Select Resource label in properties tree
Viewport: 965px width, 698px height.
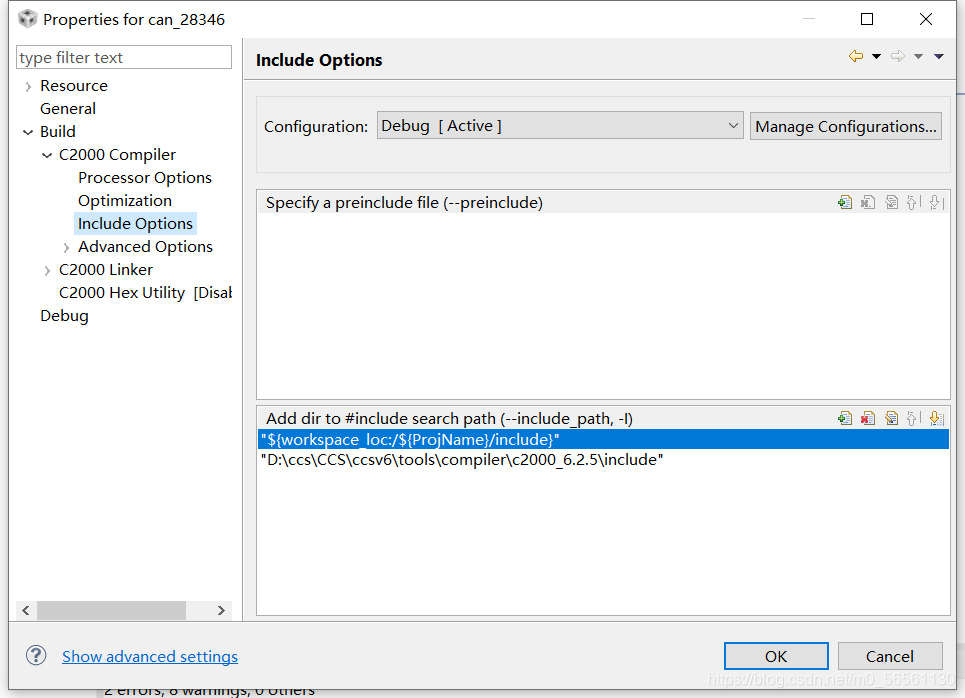point(74,86)
